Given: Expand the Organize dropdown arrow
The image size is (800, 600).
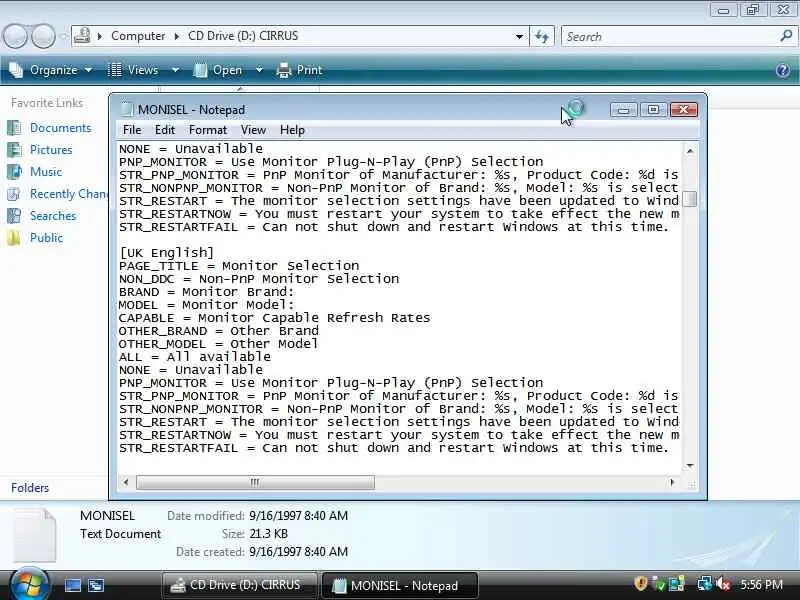Looking at the screenshot, I should coord(88,70).
